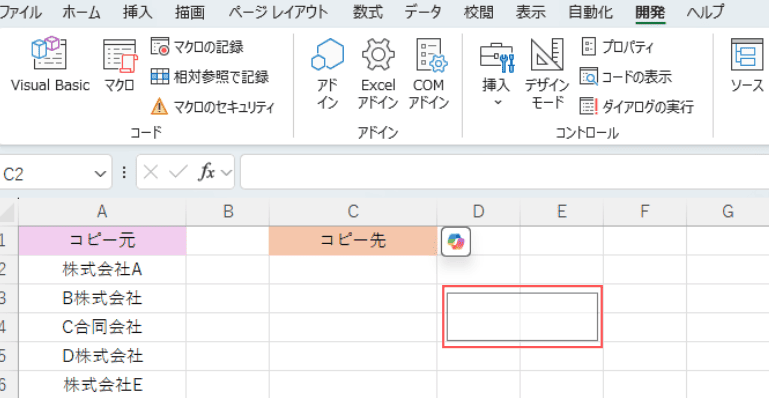Viewport: 769px width, 398px height.
Task: Open the マクロ dialog icon
Action: (x=120, y=65)
